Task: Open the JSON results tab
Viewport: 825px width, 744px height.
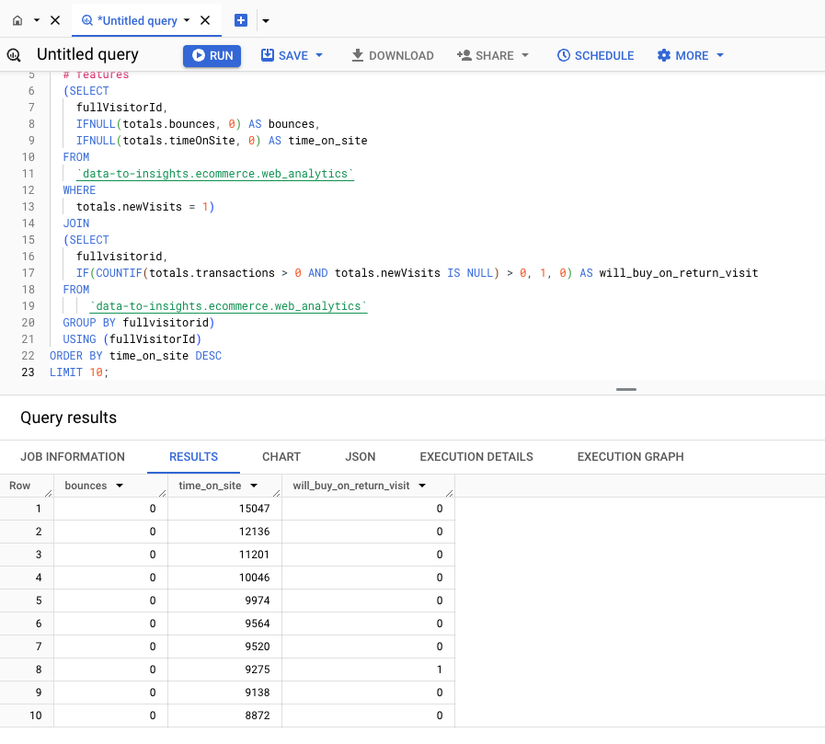Action: pos(360,457)
